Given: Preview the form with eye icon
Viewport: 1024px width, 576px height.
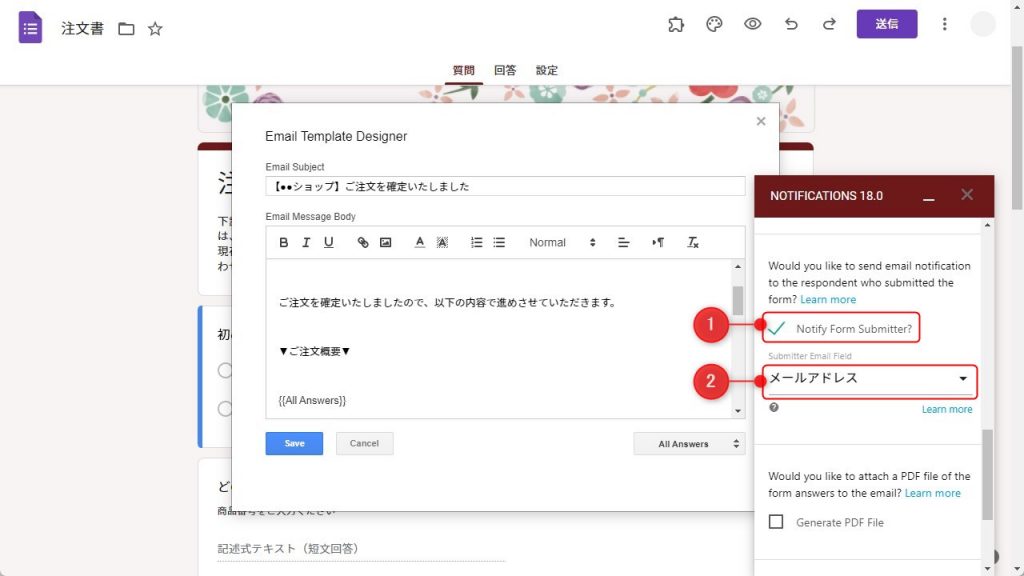Looking at the screenshot, I should click(752, 24).
